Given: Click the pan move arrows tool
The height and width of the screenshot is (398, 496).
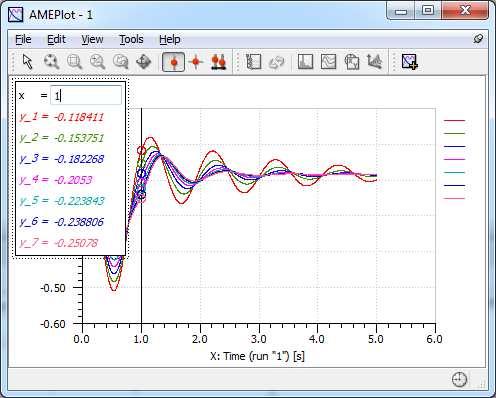Looking at the screenshot, I should click(144, 62).
